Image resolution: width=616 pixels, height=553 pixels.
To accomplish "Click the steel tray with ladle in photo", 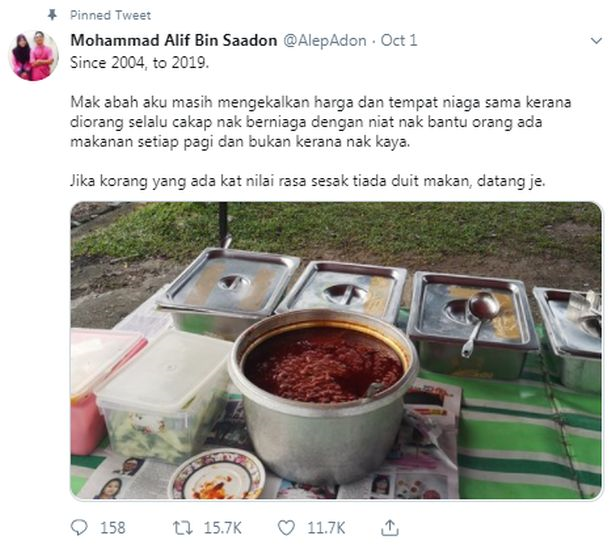I will [471, 324].
